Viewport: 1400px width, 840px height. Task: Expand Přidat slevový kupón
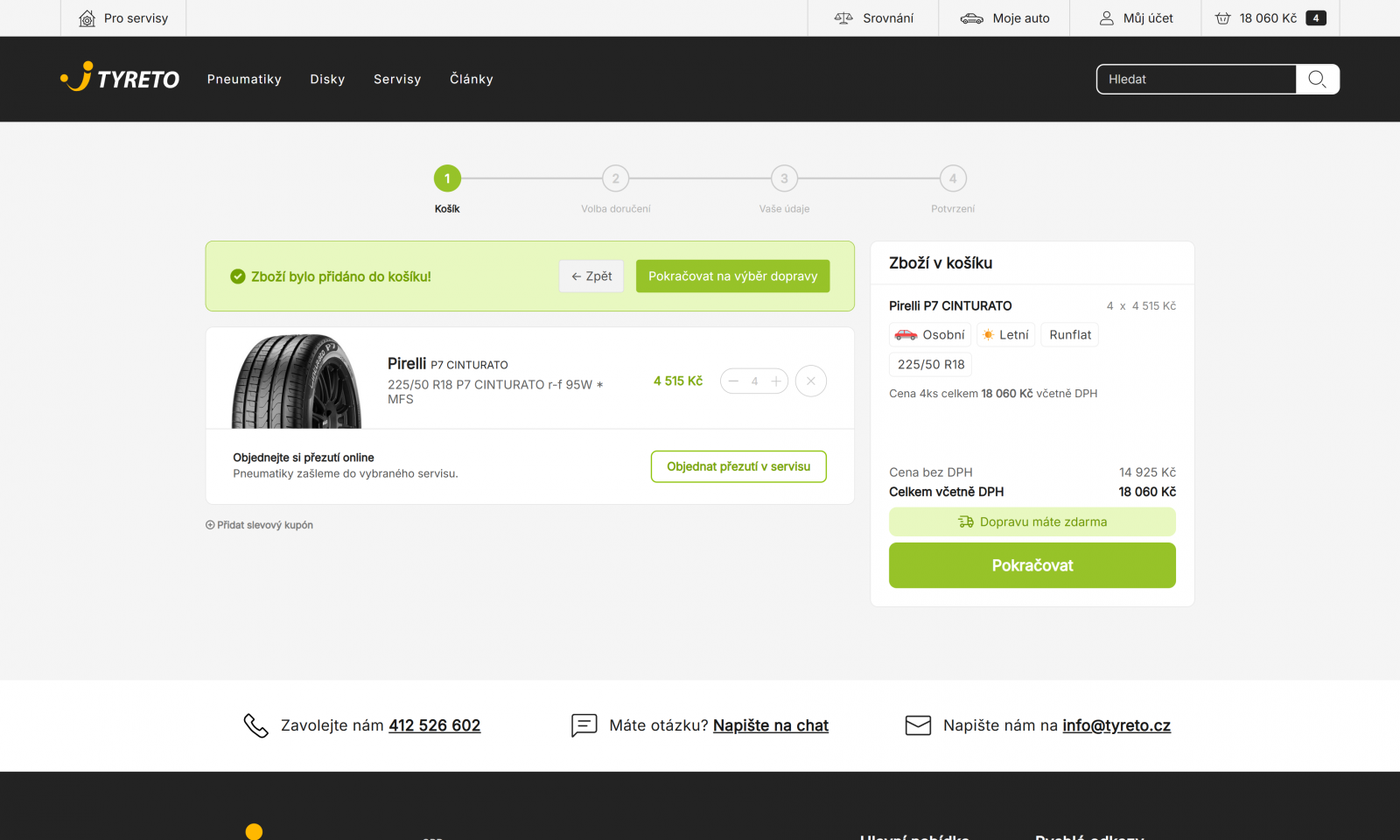coord(260,525)
